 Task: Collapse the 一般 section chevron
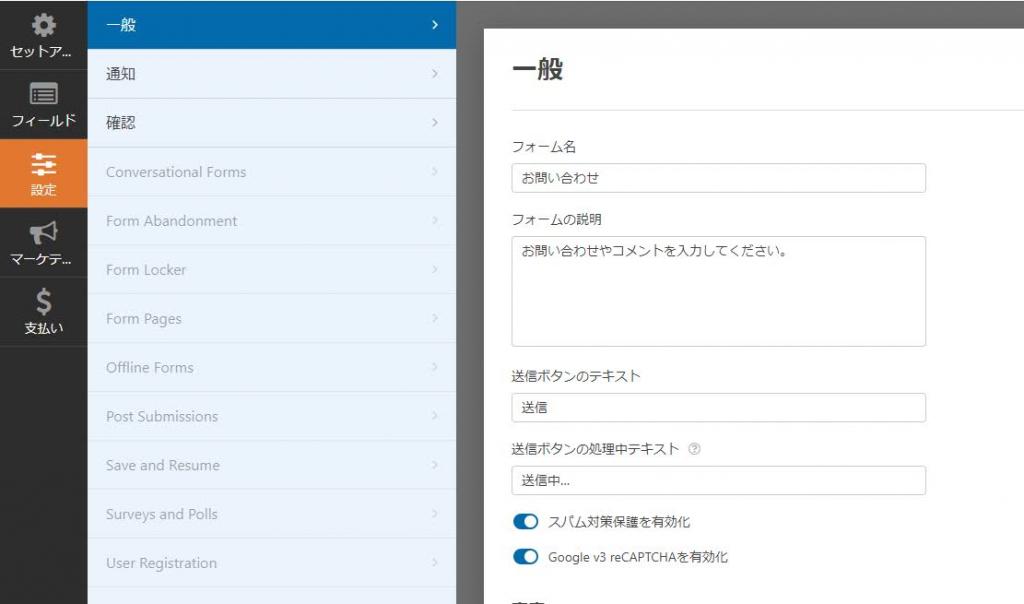coord(434,25)
